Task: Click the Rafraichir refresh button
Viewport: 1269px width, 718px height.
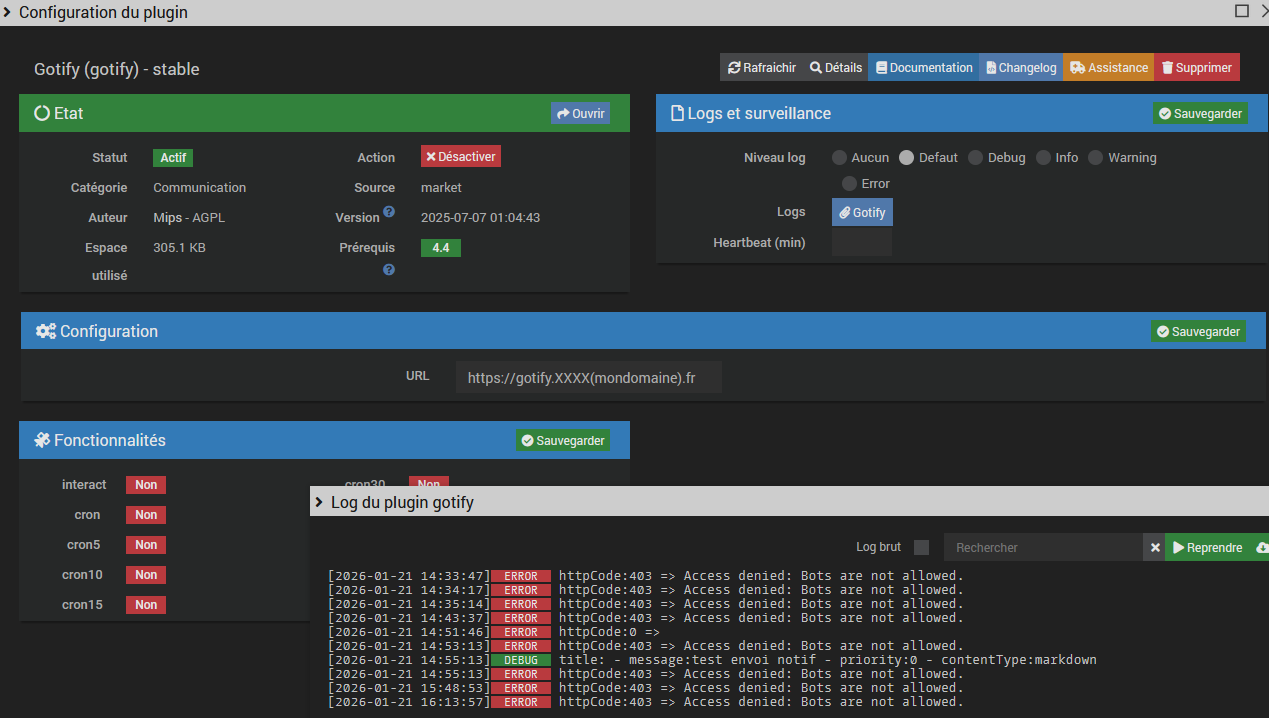Action: (x=762, y=68)
